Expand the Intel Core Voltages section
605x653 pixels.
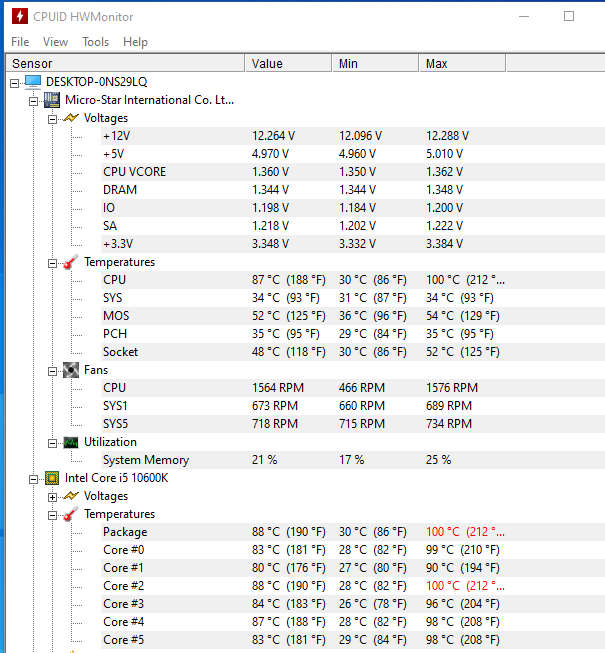(x=52, y=497)
